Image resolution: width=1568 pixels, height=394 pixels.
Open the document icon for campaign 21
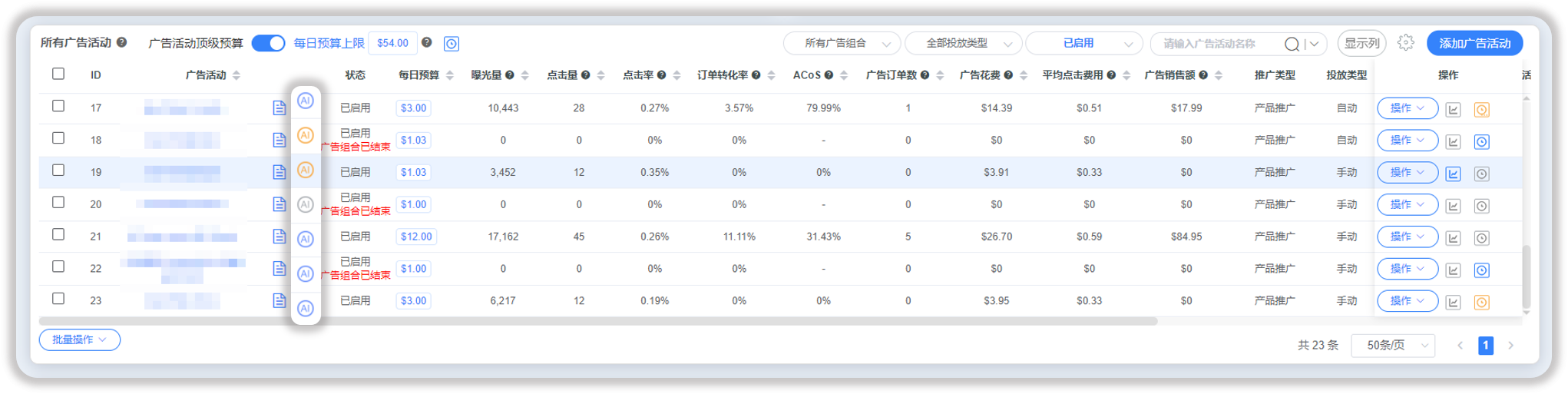(280, 237)
